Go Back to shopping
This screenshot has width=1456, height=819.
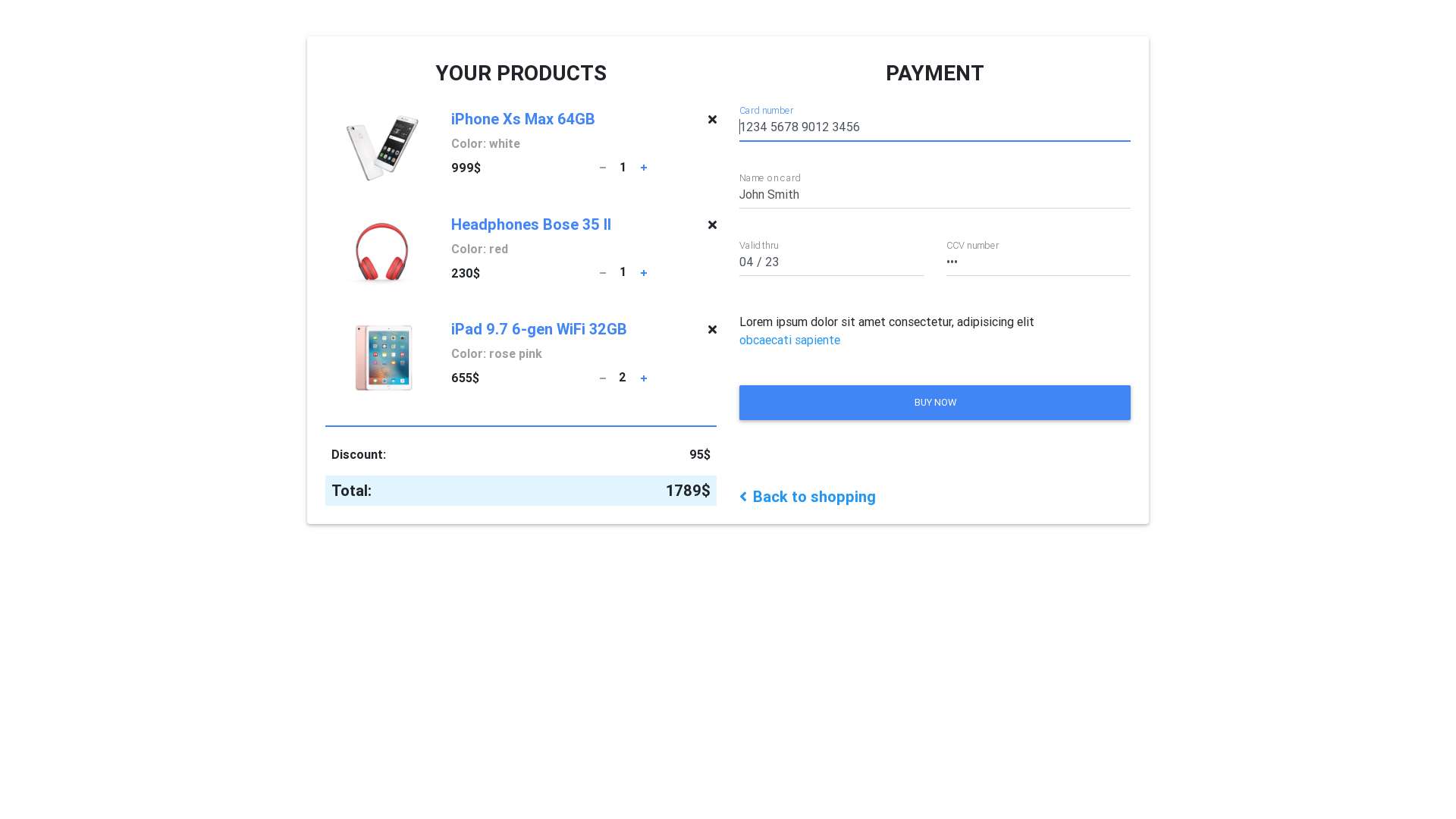point(808,497)
